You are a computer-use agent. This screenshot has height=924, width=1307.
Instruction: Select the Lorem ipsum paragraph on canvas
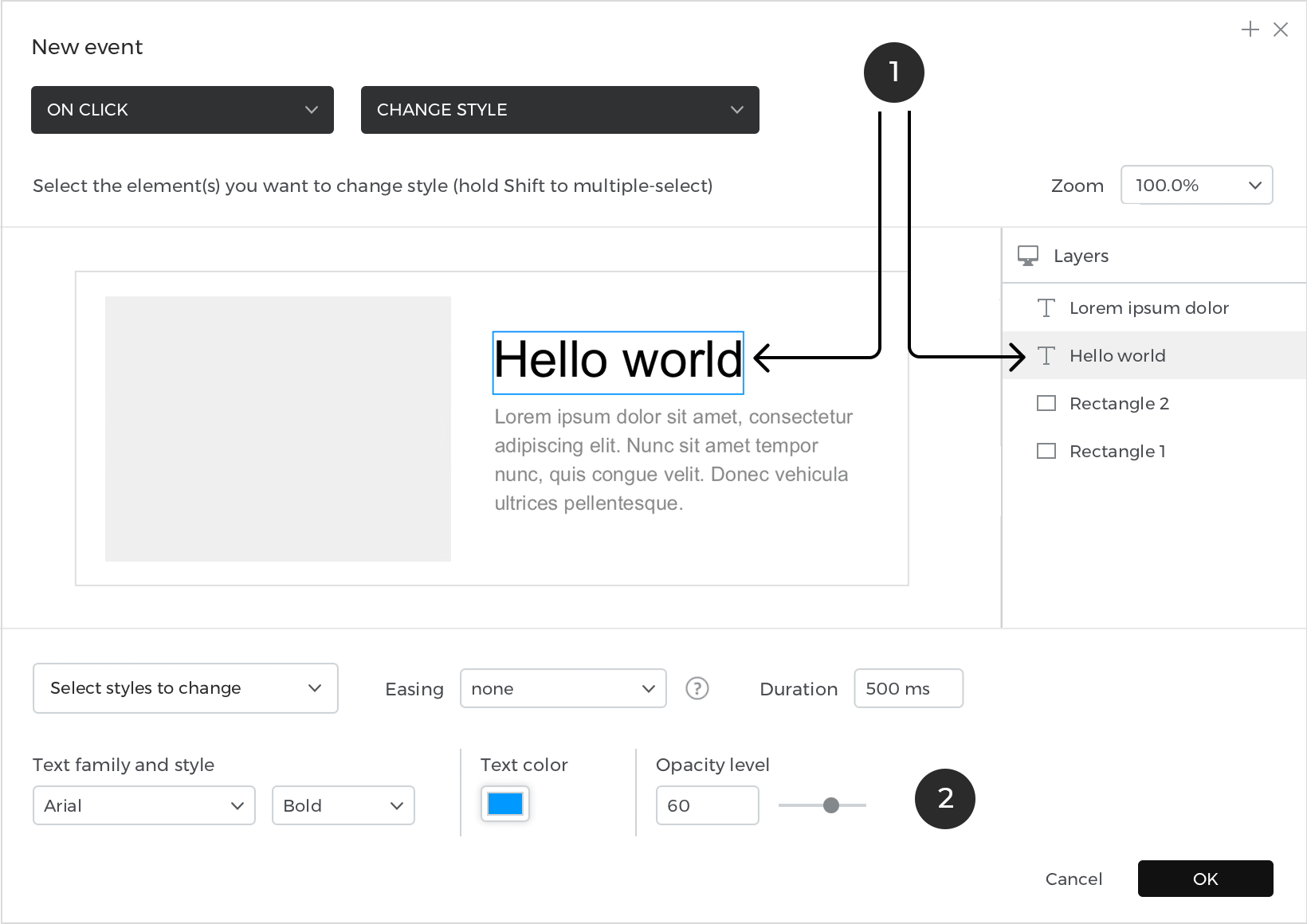673,460
